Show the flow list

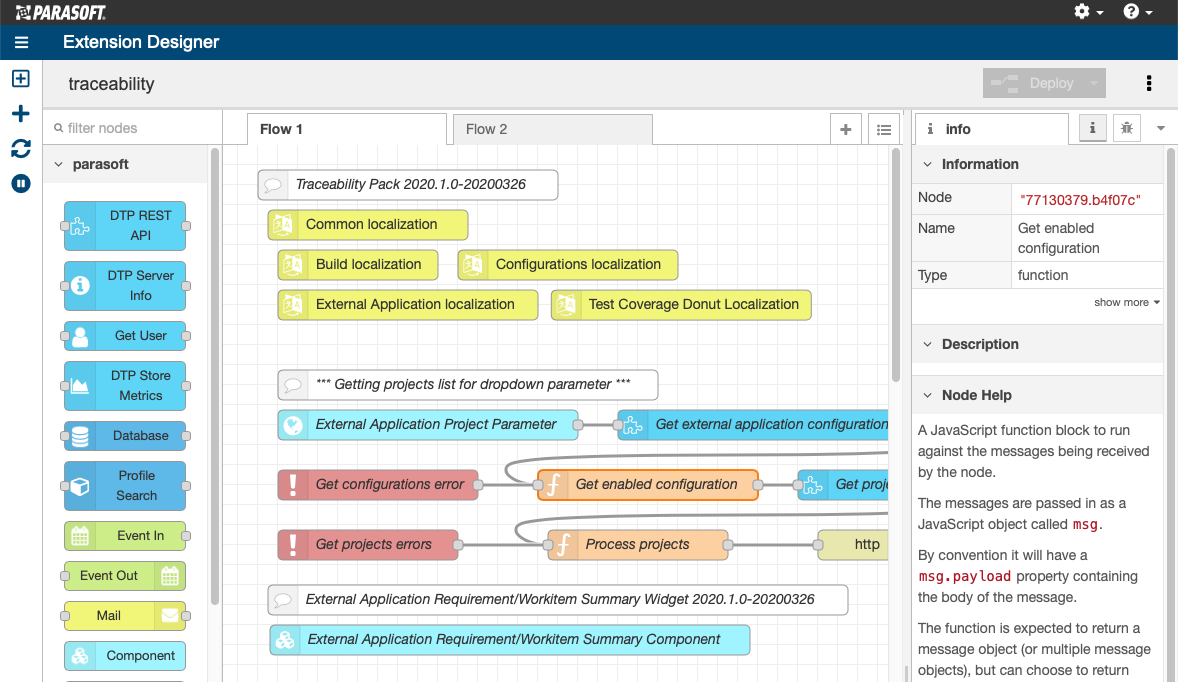(x=884, y=129)
